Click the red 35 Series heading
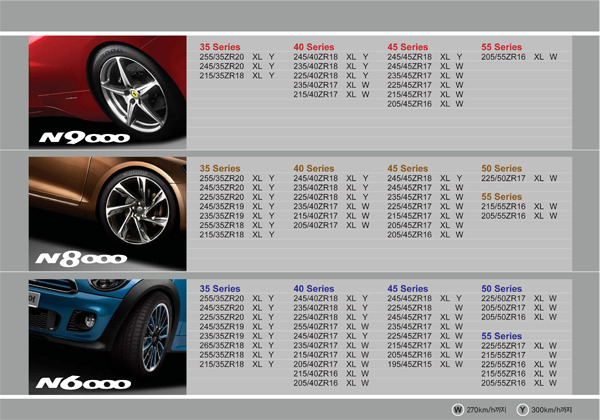The height and width of the screenshot is (420, 600). 220,47
